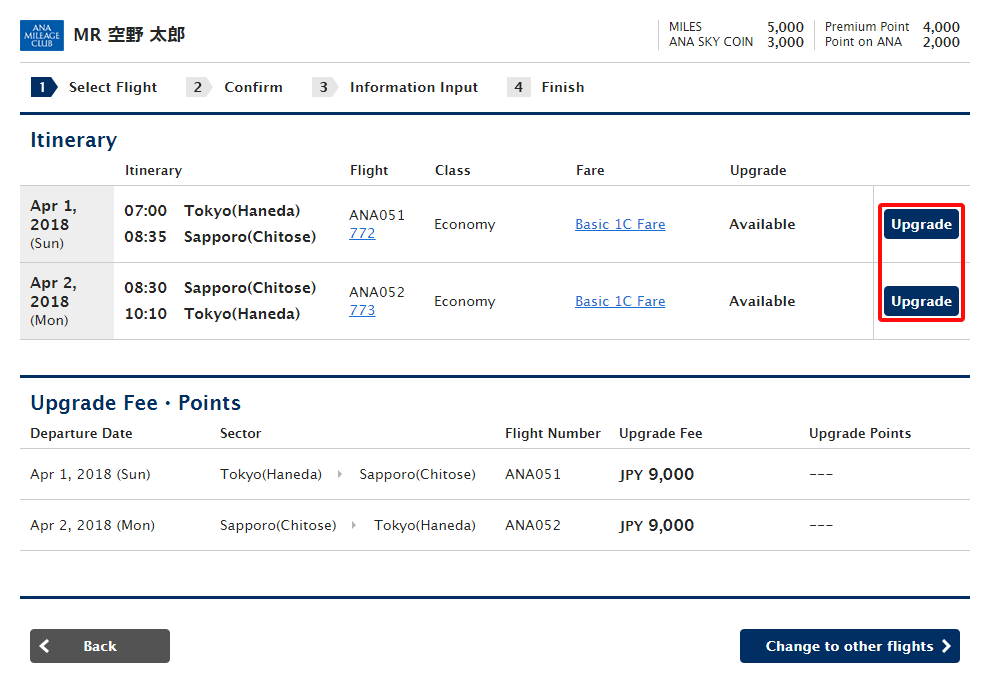Image resolution: width=990 pixels, height=683 pixels.
Task: Go to the Information Input step
Action: pyautogui.click(x=414, y=87)
